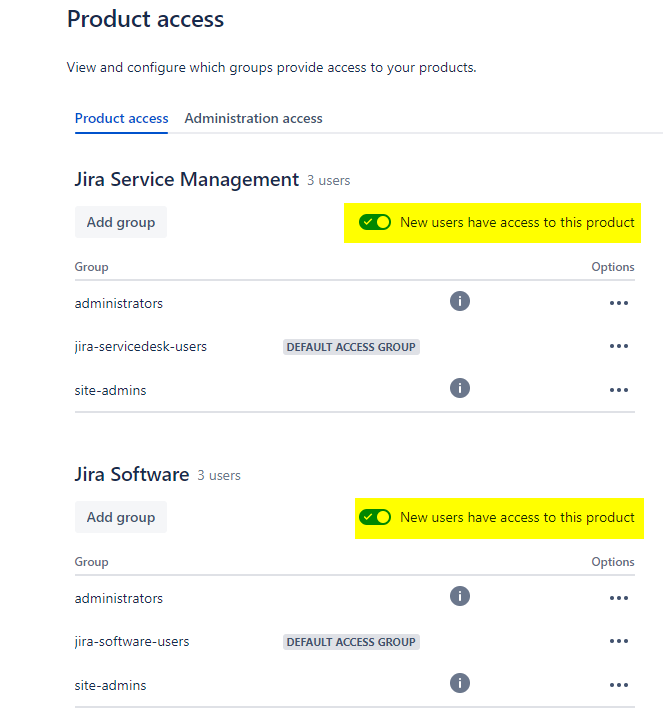Open options menu for jira-servicedesk-users group

coord(619,346)
